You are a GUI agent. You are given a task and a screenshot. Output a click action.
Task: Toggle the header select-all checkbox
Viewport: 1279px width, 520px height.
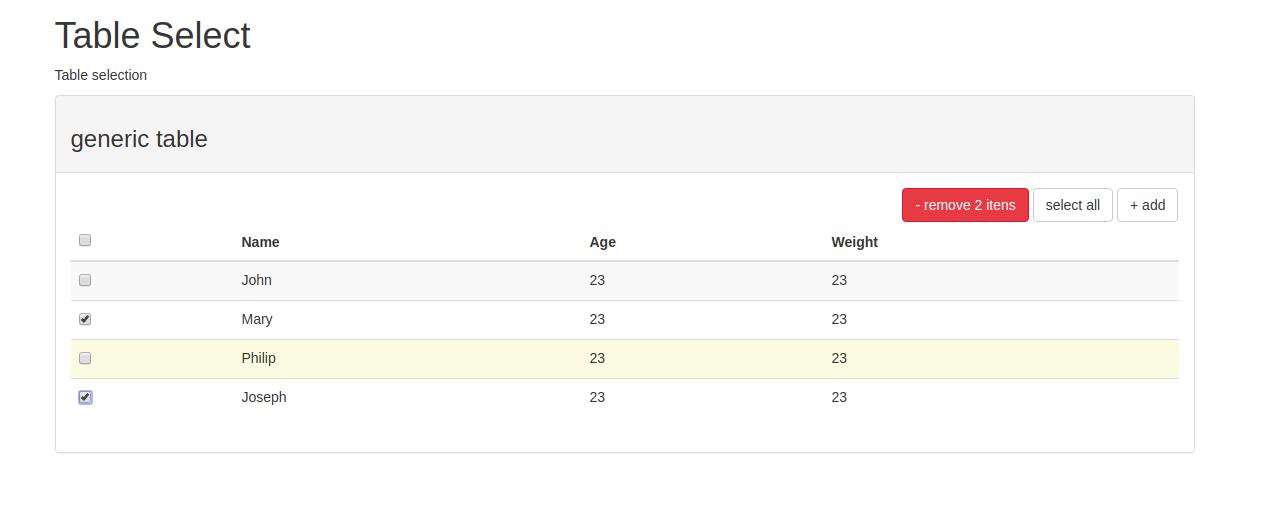click(85, 240)
